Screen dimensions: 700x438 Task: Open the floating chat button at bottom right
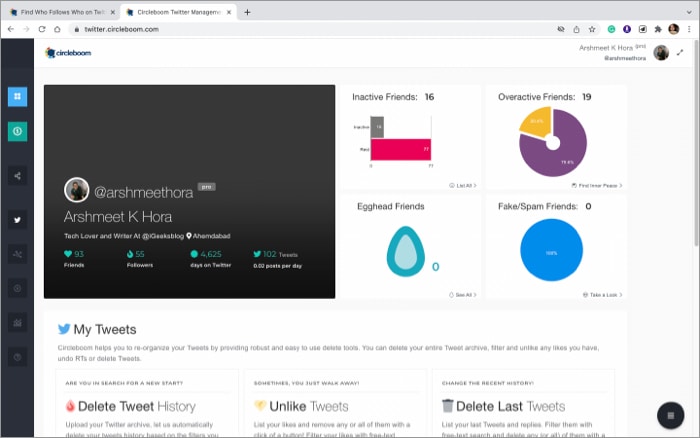point(670,415)
